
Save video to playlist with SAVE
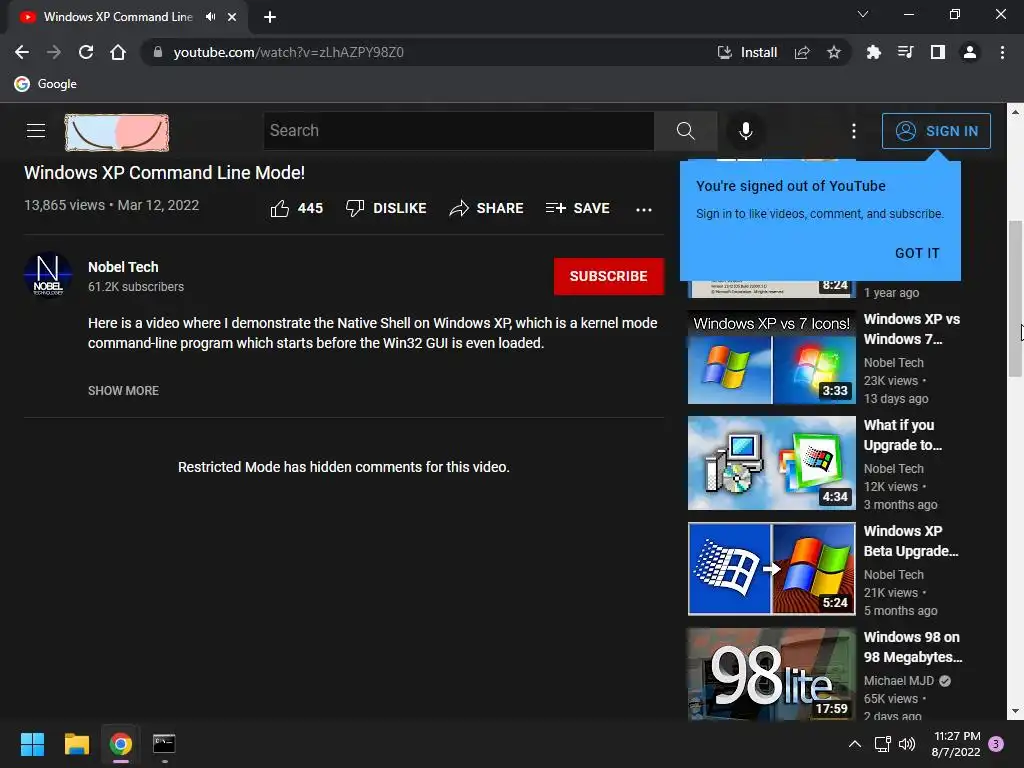pos(578,208)
